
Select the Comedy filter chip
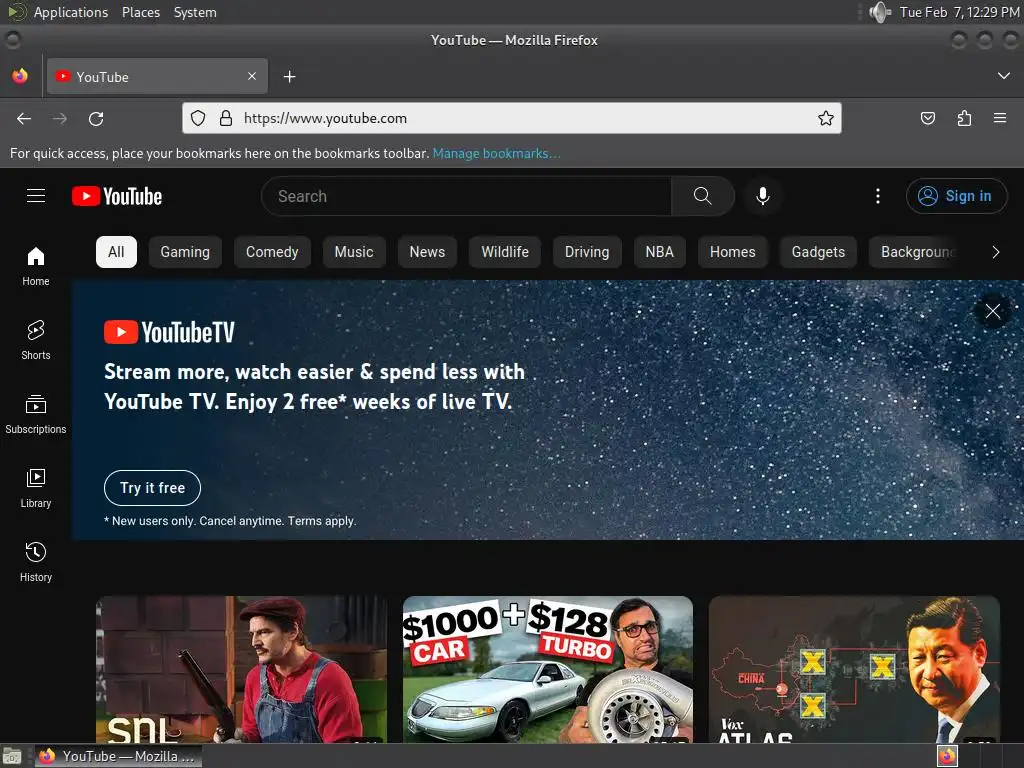272,252
